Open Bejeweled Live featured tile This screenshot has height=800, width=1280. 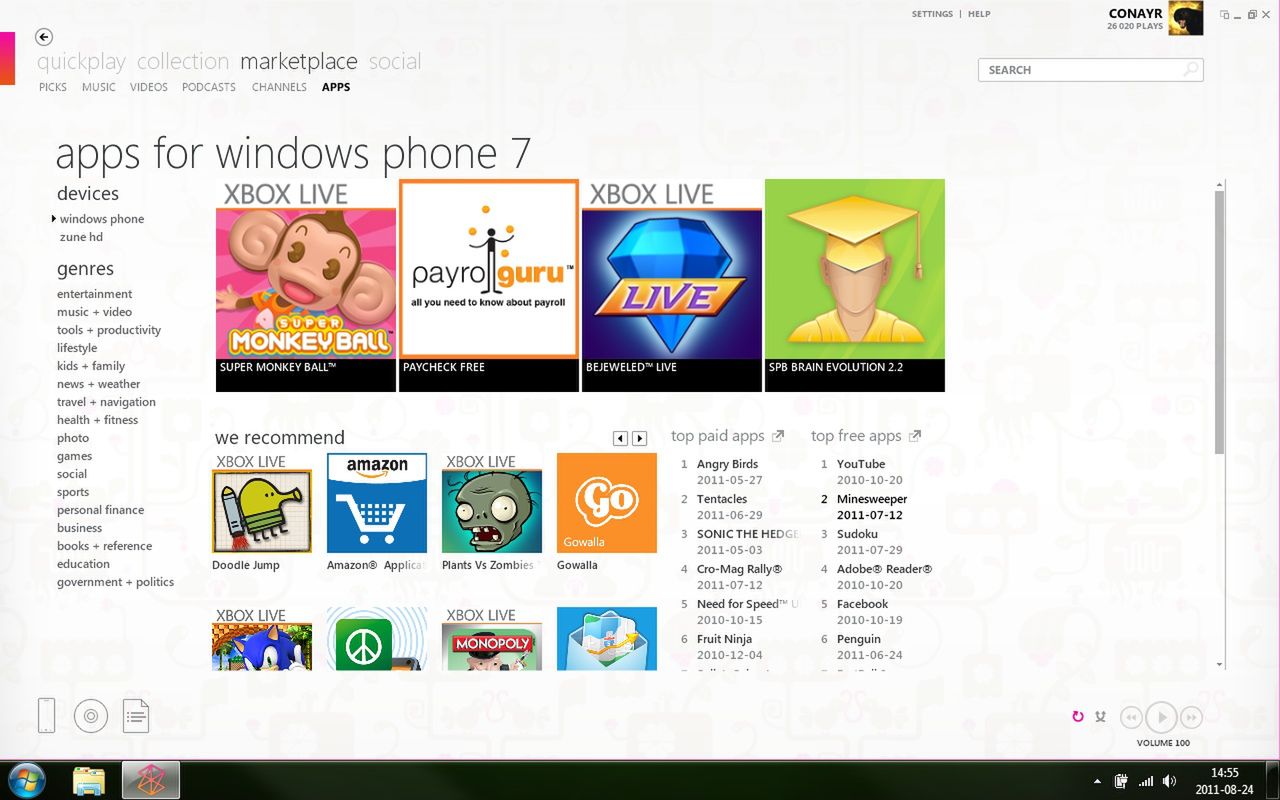pos(672,285)
